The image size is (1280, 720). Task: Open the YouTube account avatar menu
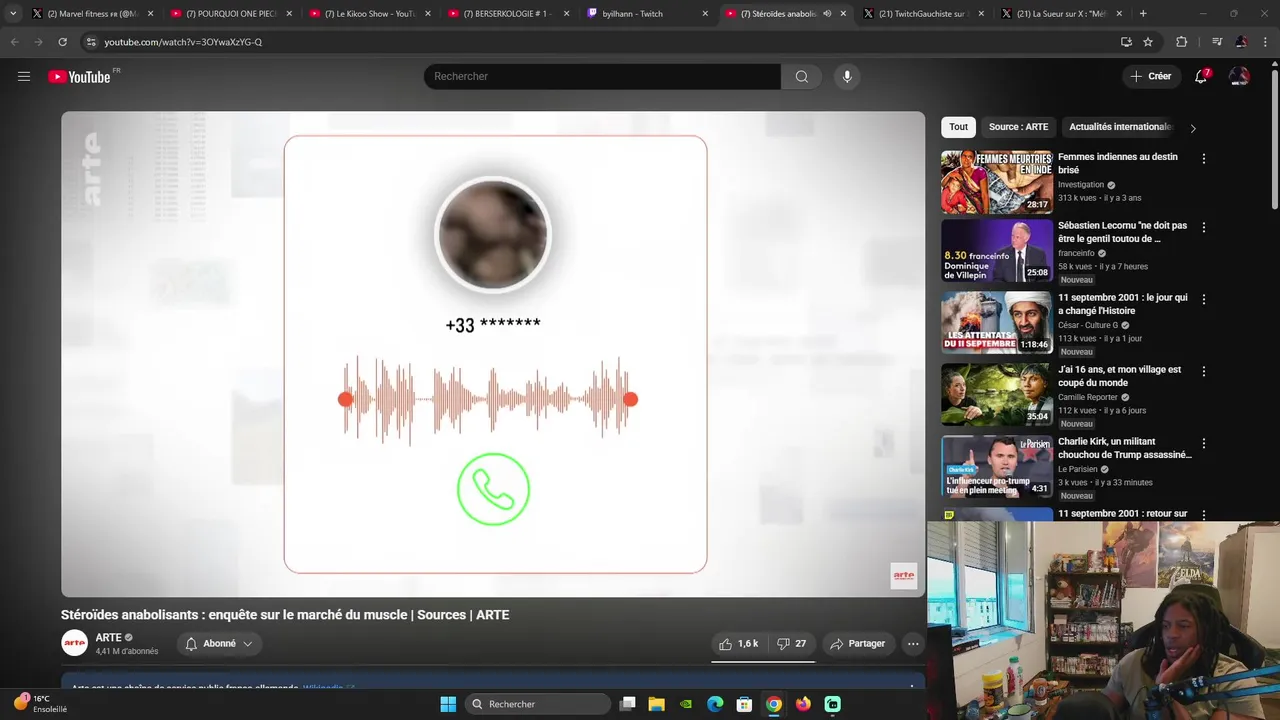click(1239, 76)
